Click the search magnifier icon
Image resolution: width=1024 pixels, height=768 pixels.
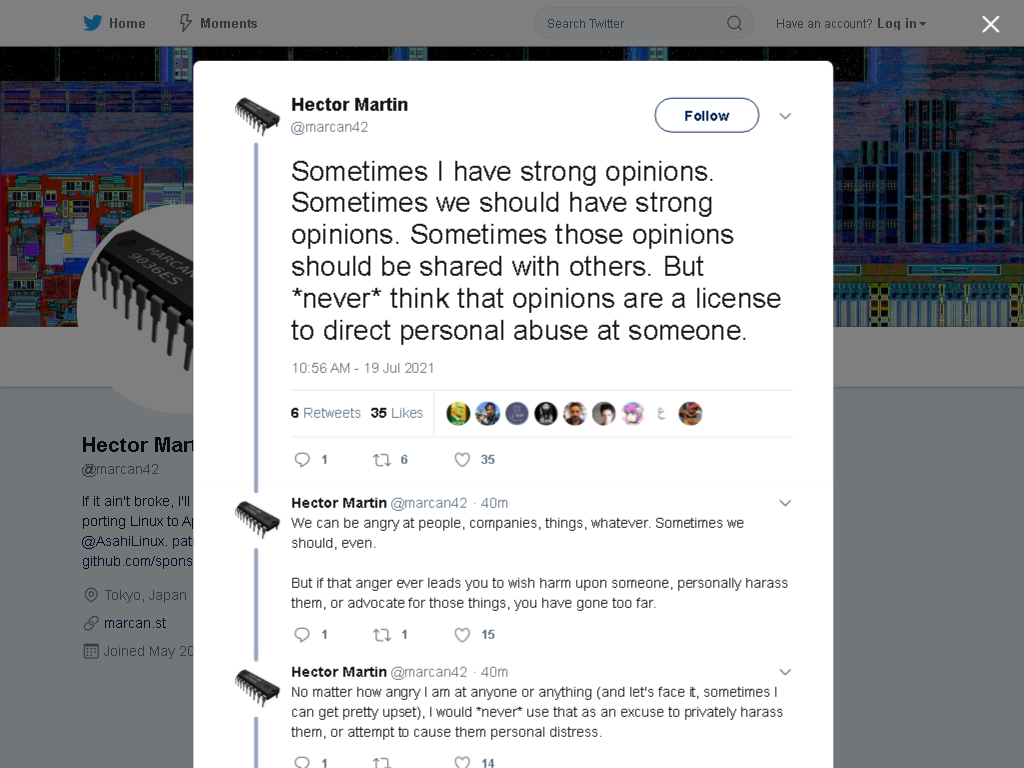pos(734,24)
